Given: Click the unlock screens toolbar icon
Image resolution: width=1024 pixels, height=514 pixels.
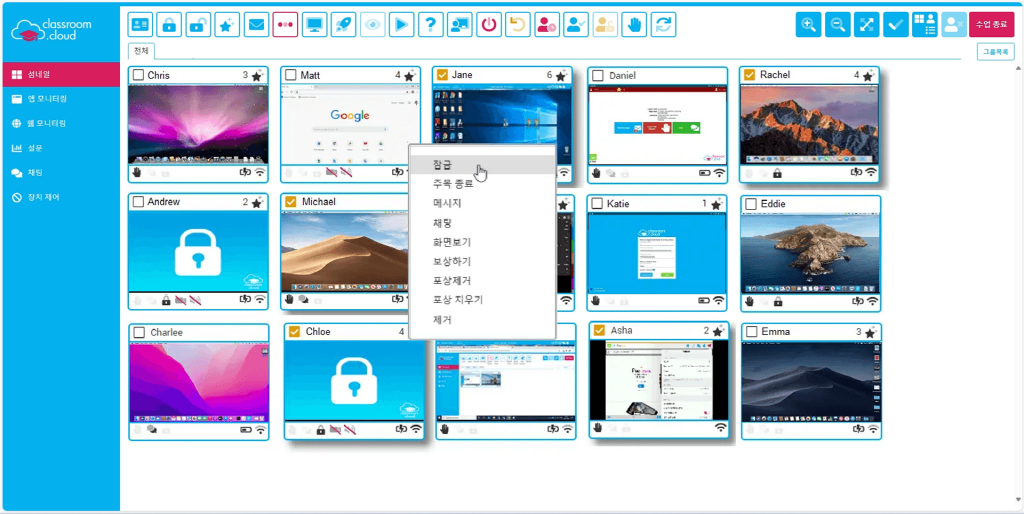Looking at the screenshot, I should [x=199, y=24].
